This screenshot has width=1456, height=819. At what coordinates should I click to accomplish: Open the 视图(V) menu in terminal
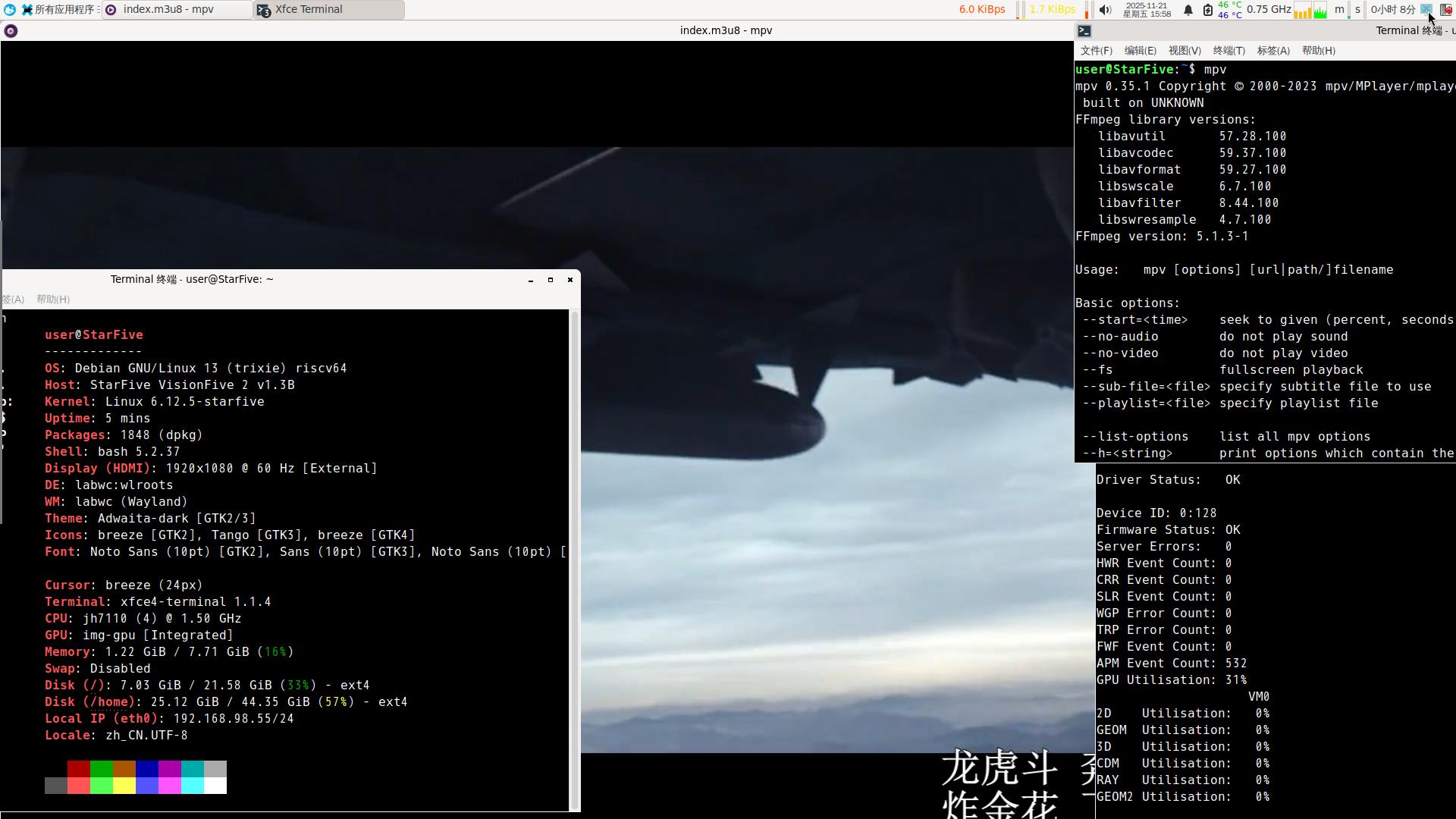(1184, 51)
